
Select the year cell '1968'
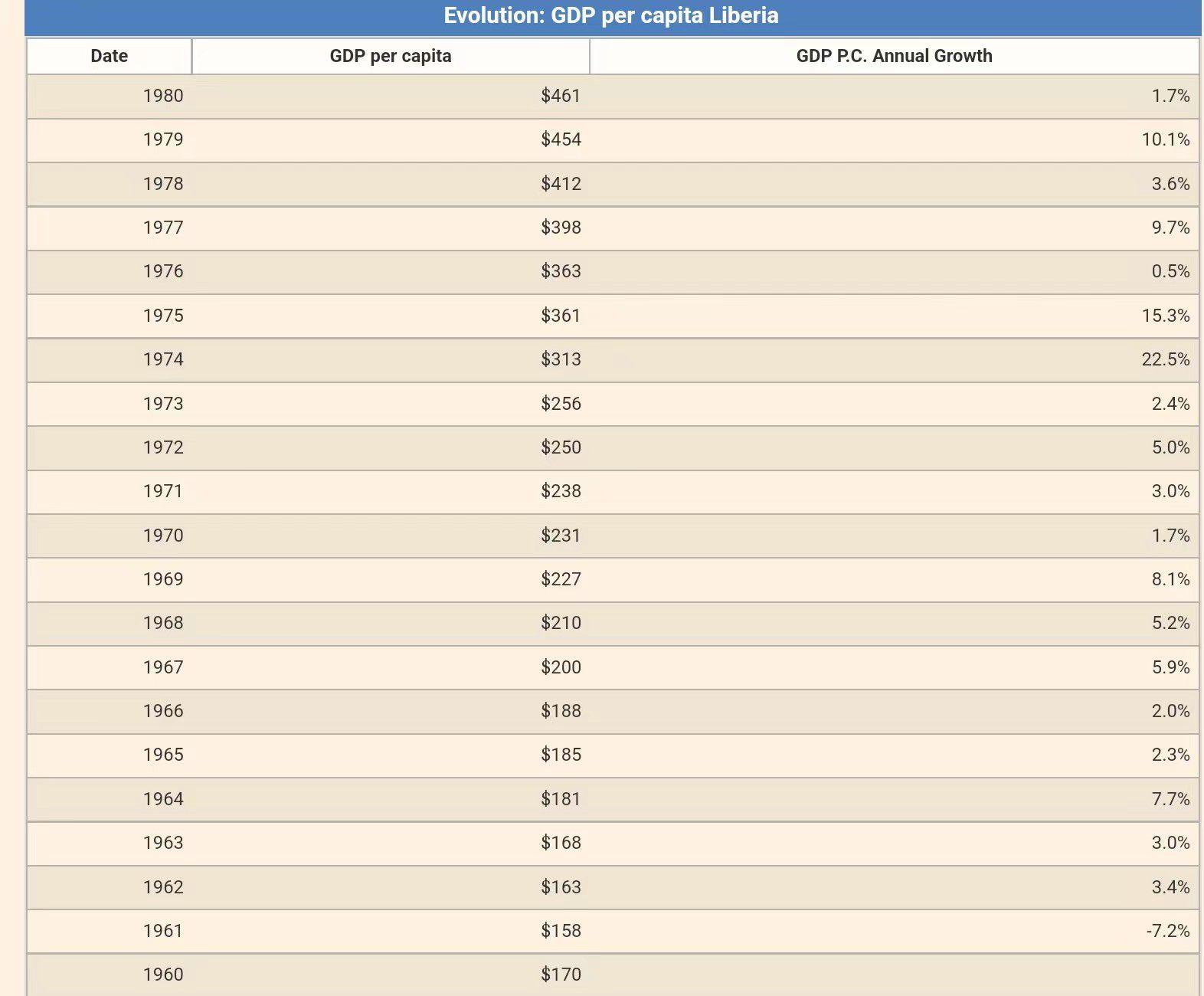tap(163, 623)
